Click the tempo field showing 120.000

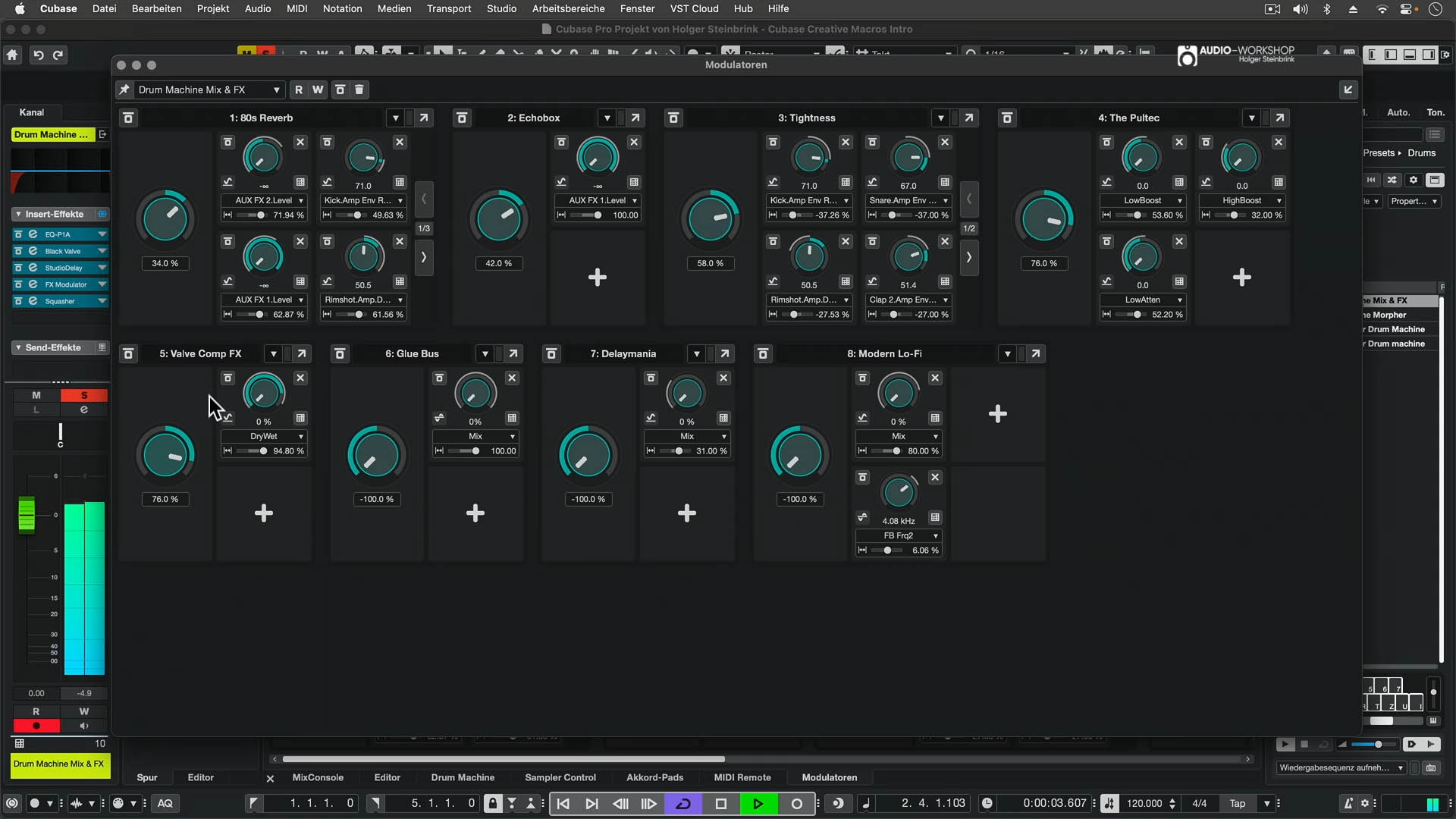coord(1144,804)
